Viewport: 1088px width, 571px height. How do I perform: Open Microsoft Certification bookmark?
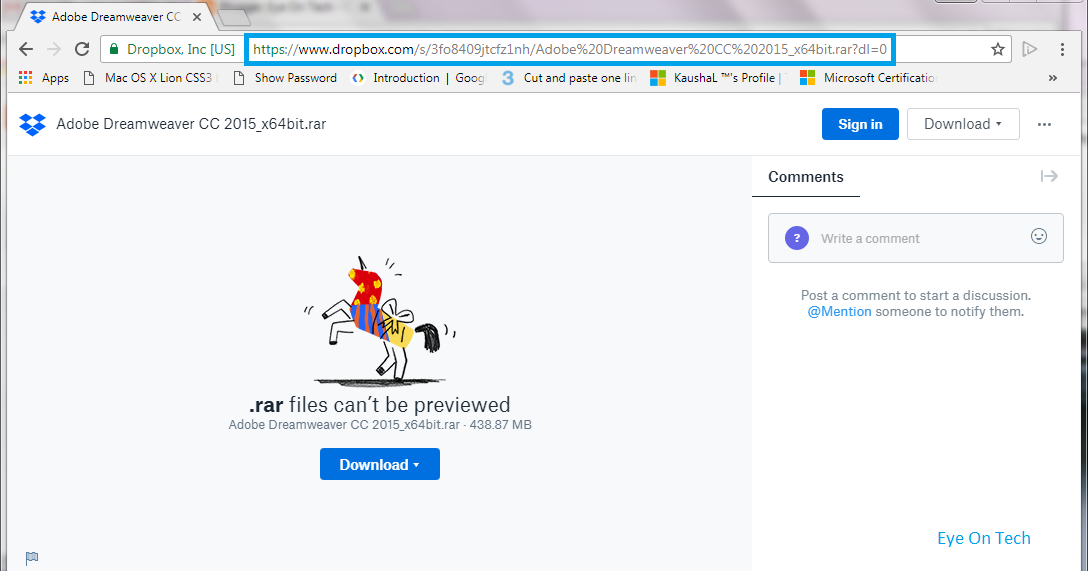(869, 78)
